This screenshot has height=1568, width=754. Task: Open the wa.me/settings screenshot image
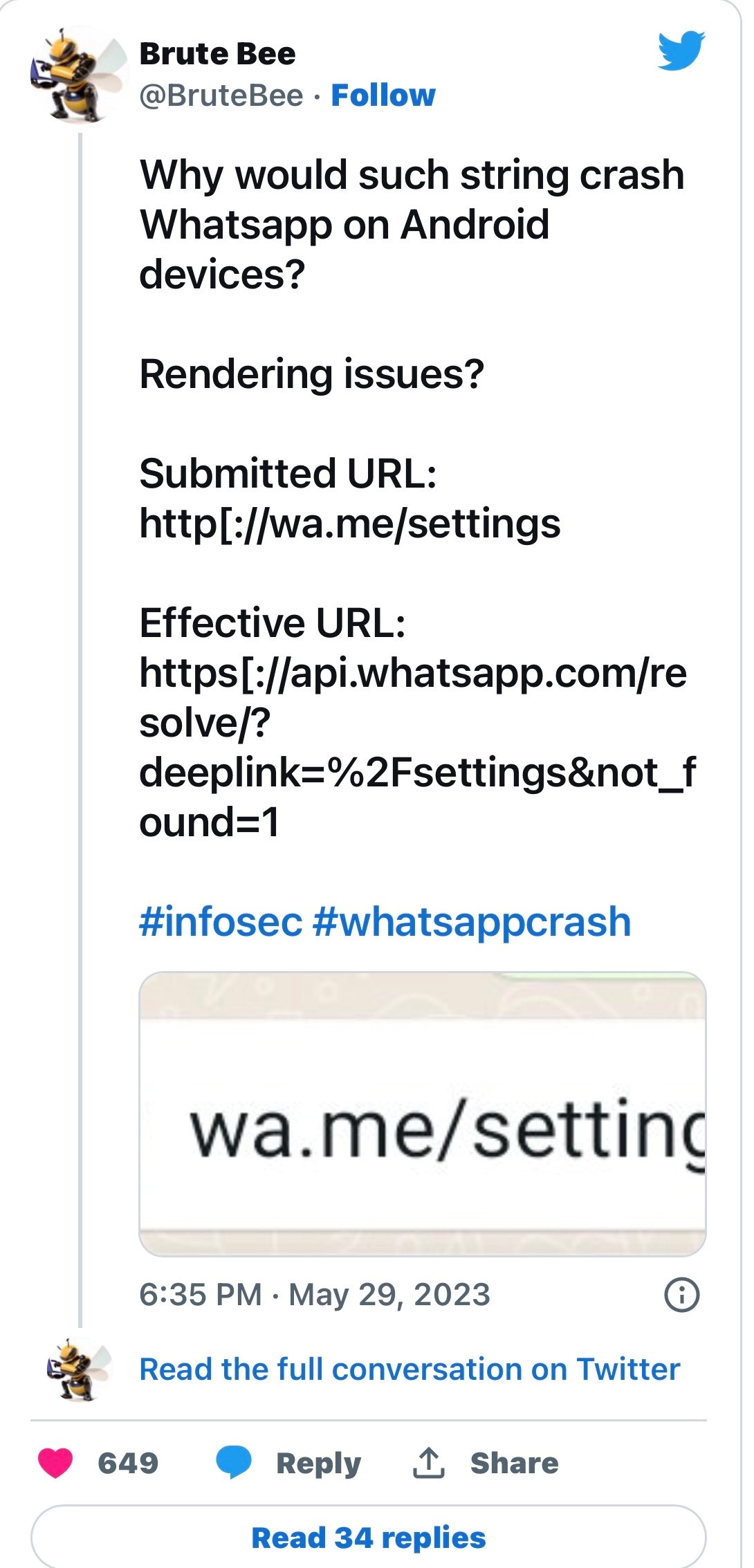coord(423,1114)
